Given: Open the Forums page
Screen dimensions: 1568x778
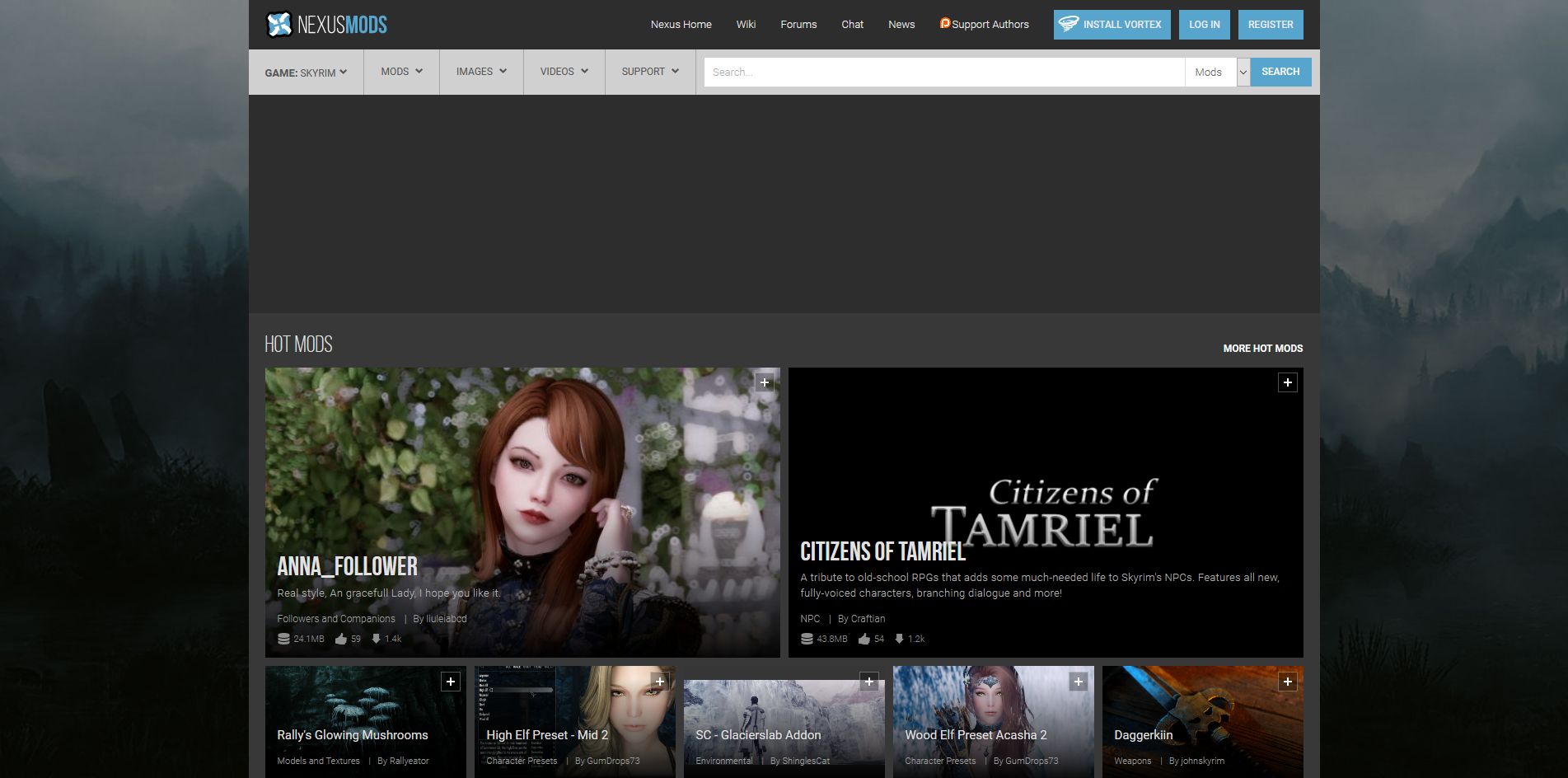Looking at the screenshot, I should (x=798, y=25).
